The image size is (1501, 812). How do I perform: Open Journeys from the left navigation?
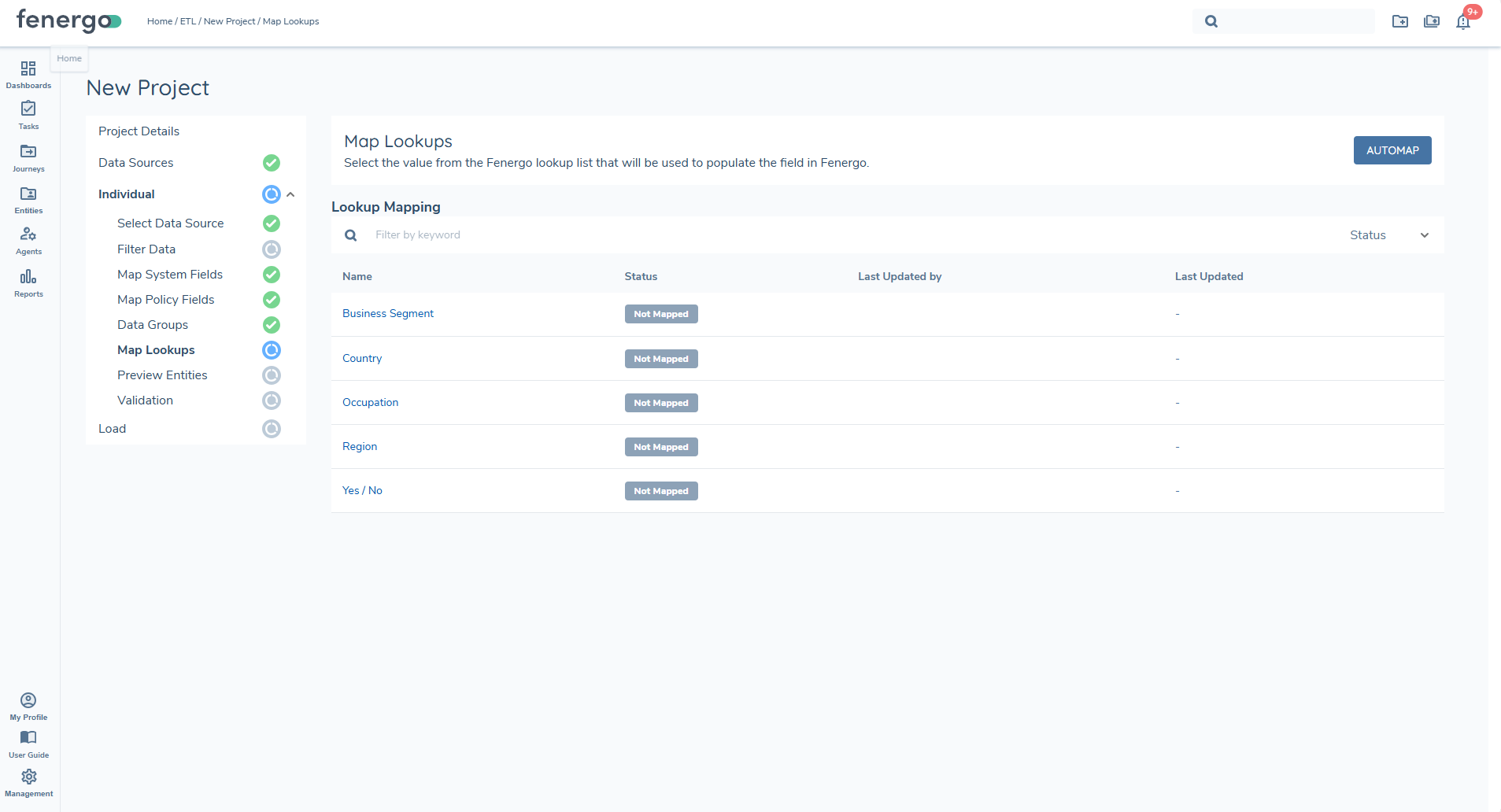coord(28,152)
